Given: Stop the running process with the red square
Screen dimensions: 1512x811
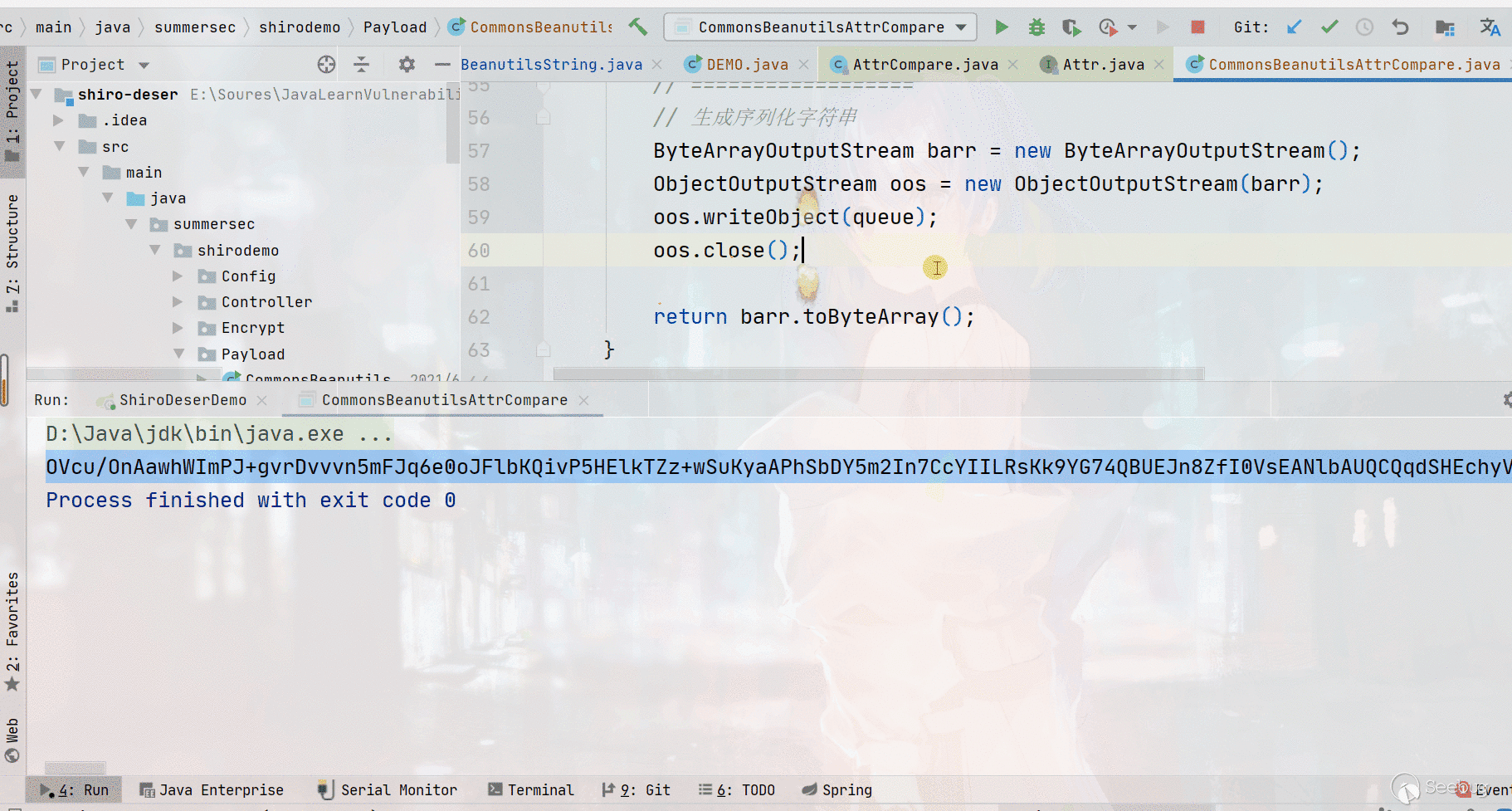Looking at the screenshot, I should (x=1197, y=27).
